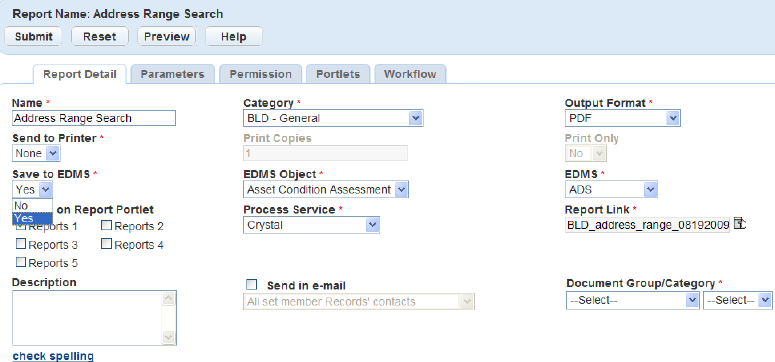Expand the Output Format PDF dropdown
Image resolution: width=775 pixels, height=362 pixels.
click(x=623, y=118)
